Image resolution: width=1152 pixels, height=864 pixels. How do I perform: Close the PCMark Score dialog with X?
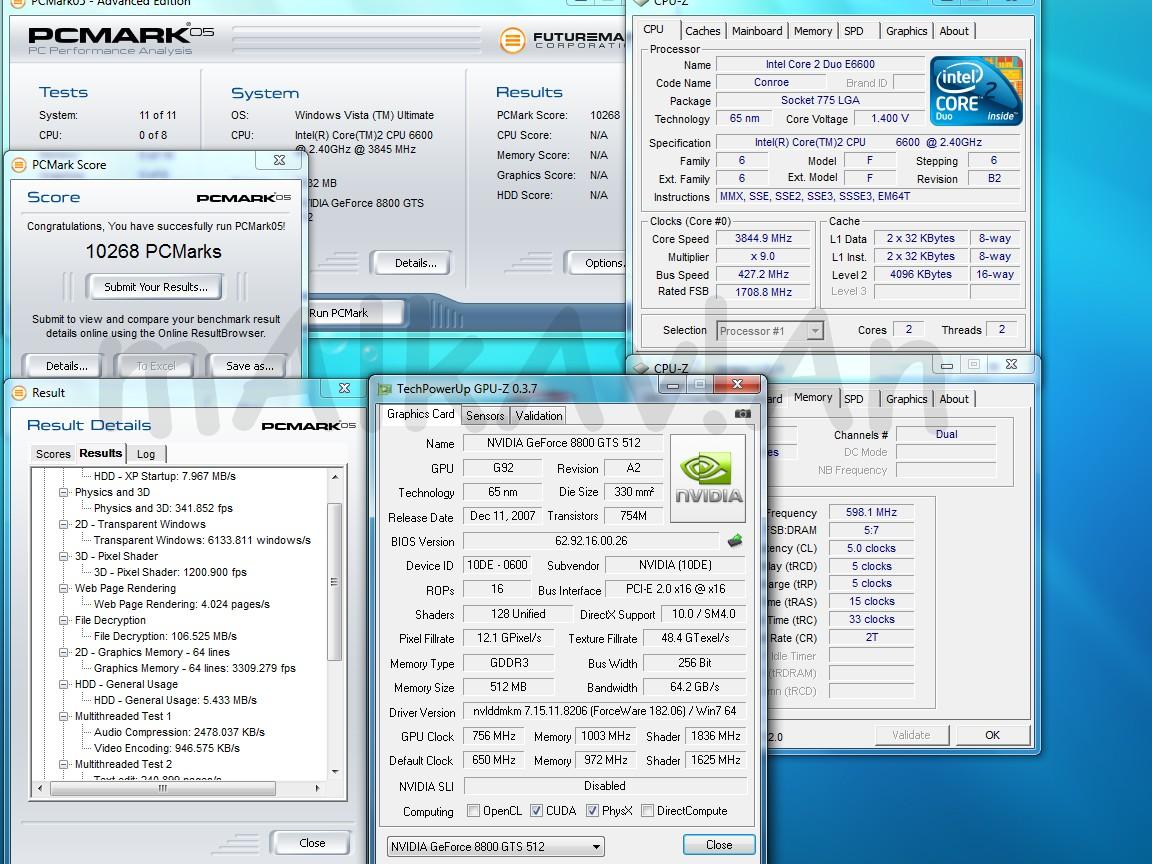(x=279, y=160)
